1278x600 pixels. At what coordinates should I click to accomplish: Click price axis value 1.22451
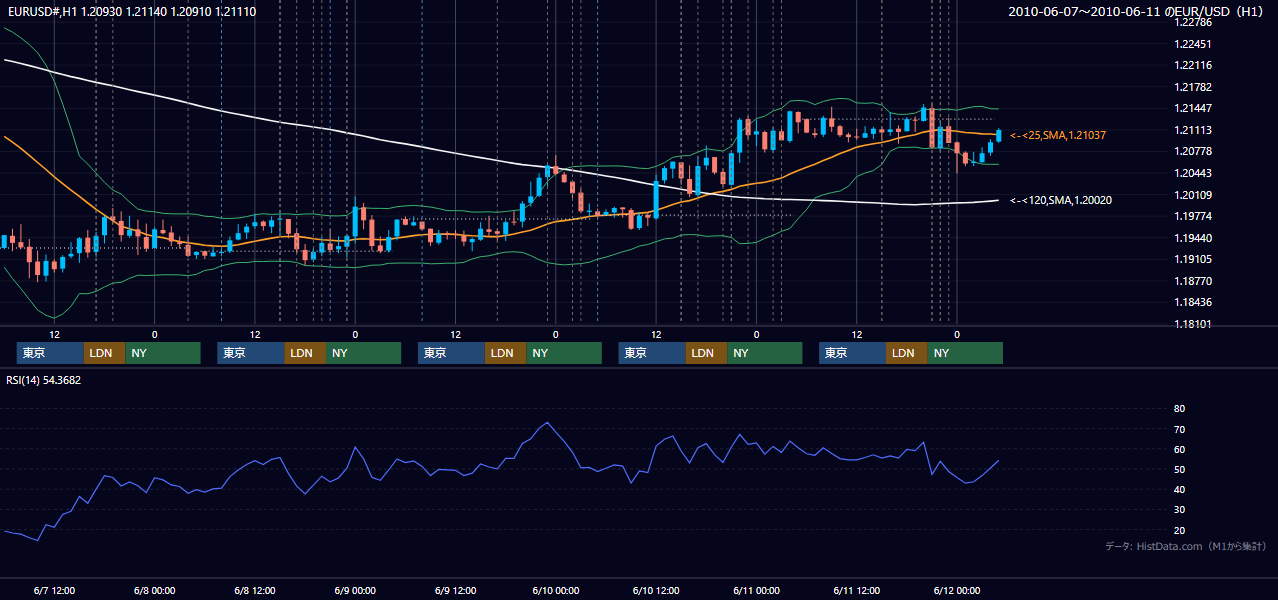tap(1193, 44)
